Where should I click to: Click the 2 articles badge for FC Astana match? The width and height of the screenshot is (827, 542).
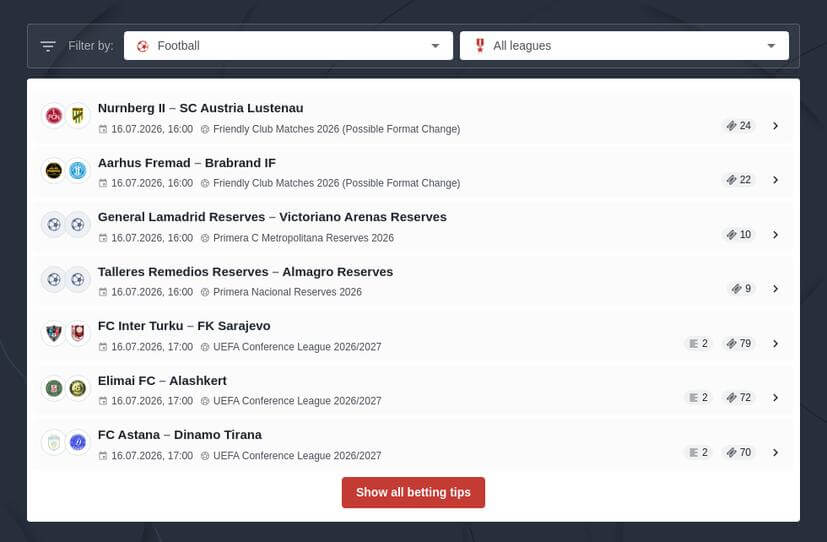point(698,452)
